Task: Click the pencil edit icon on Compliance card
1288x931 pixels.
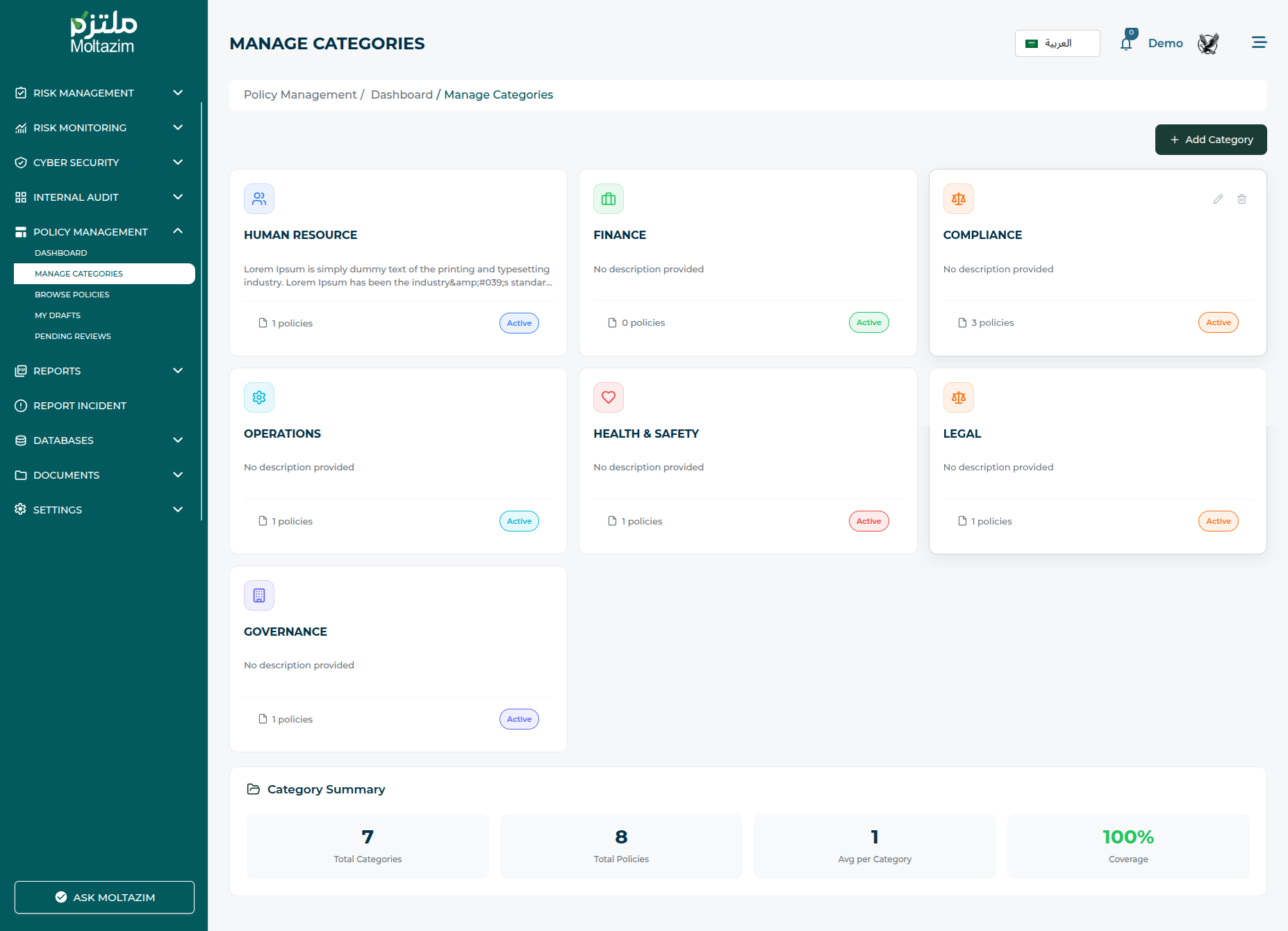Action: pyautogui.click(x=1218, y=199)
